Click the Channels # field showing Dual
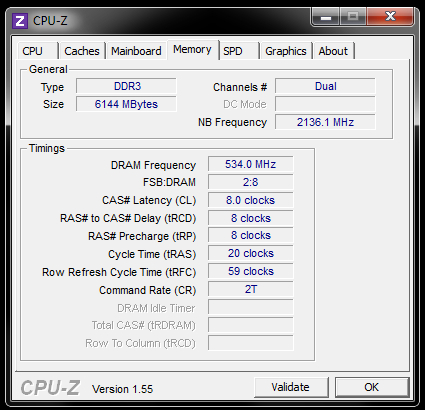 pyautogui.click(x=325, y=86)
